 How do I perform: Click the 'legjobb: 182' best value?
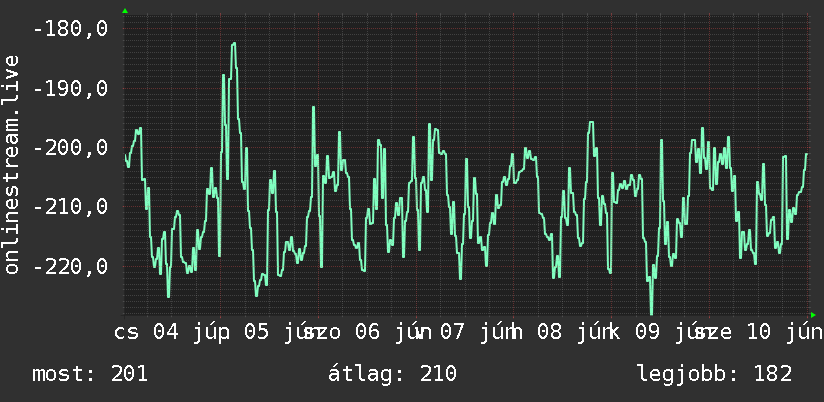(x=714, y=374)
